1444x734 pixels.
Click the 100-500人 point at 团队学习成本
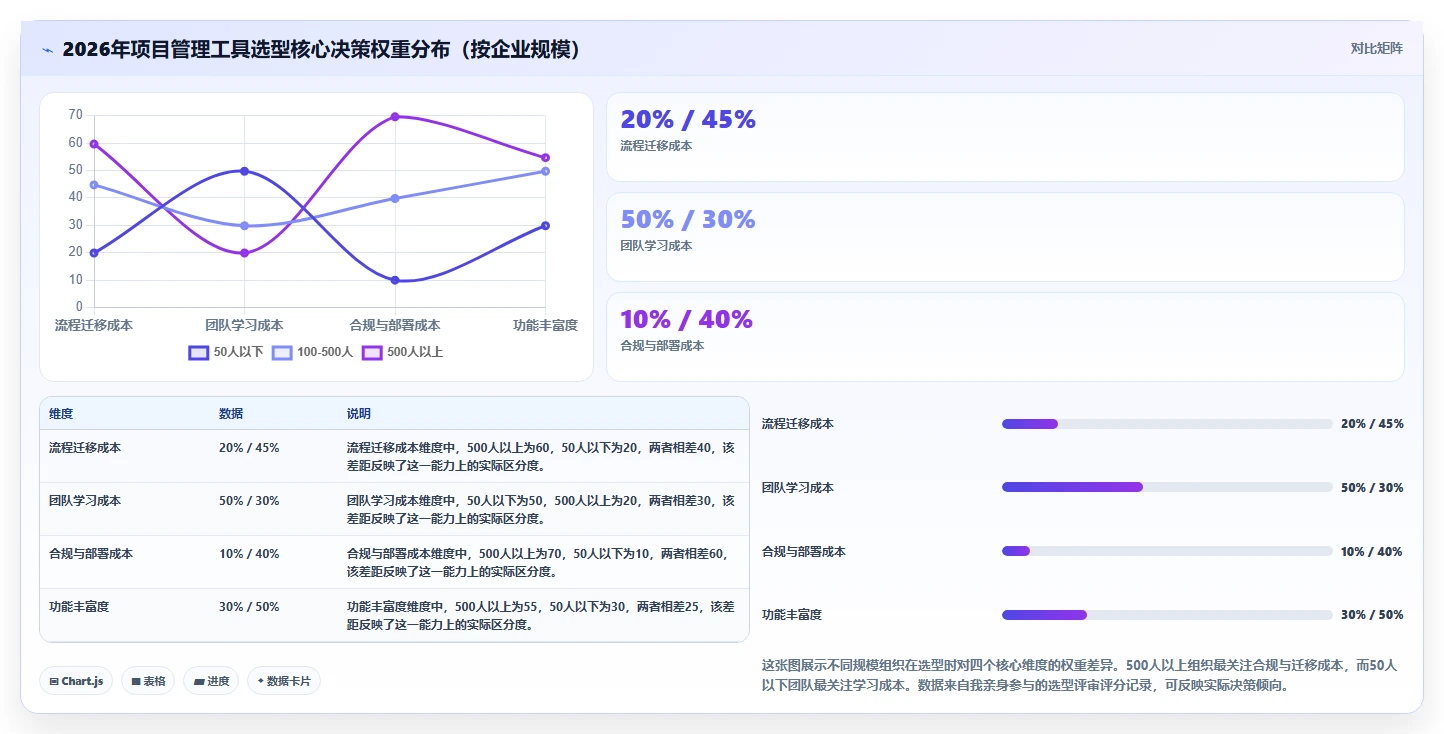tap(244, 226)
